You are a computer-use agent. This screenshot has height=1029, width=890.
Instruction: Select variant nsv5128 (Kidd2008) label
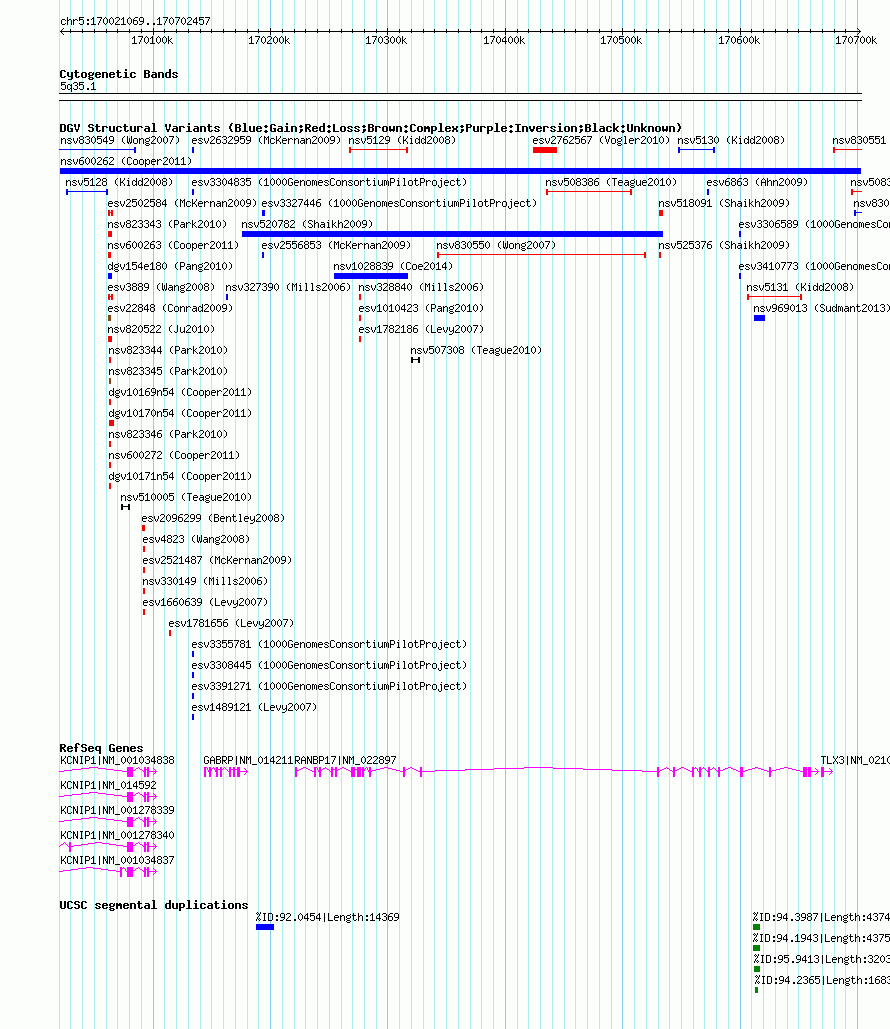(x=119, y=182)
